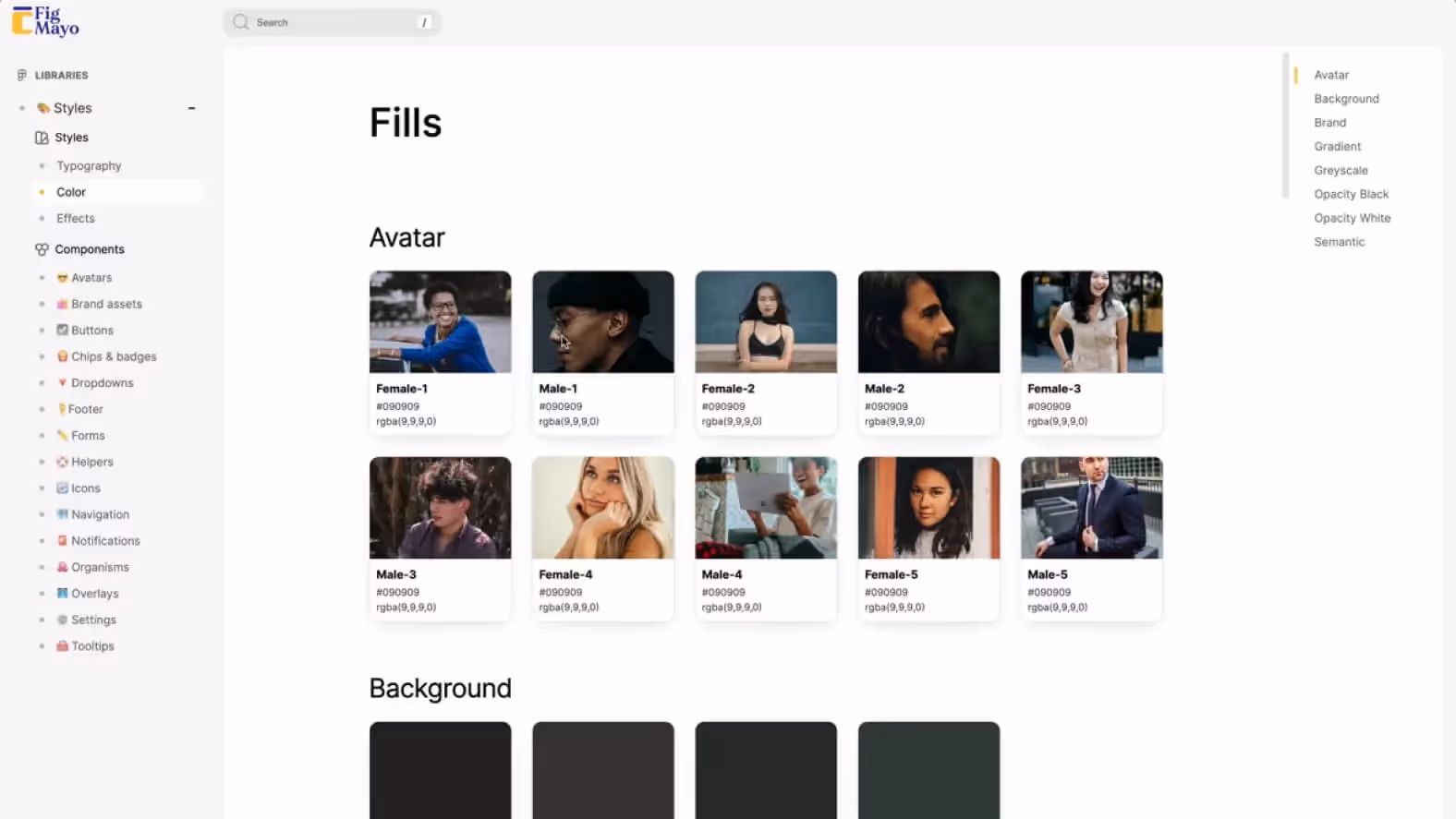This screenshot has width=1456, height=819.
Task: Select the Male-1 avatar fill
Action: click(602, 352)
